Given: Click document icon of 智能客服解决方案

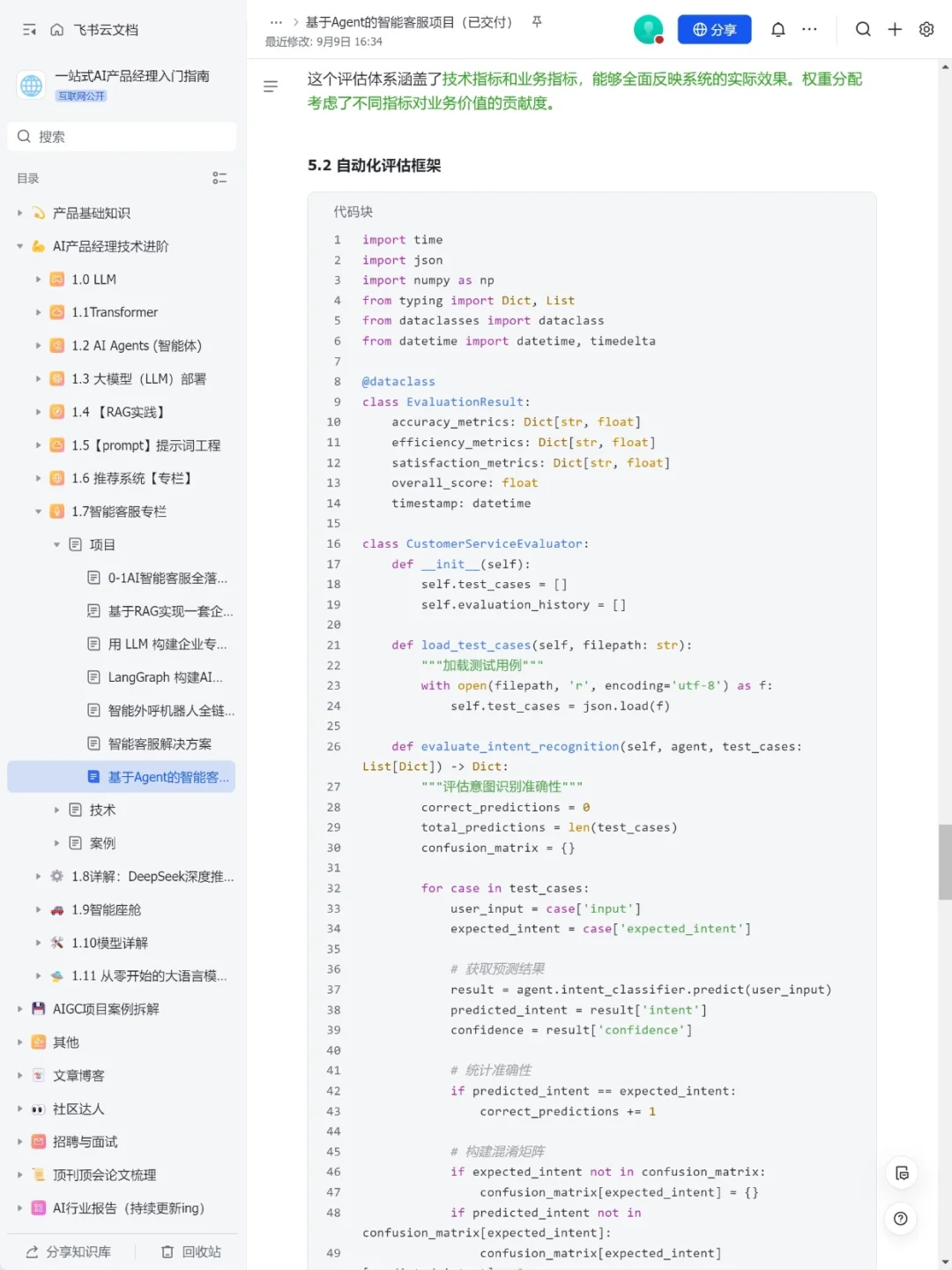Looking at the screenshot, I should (93, 743).
